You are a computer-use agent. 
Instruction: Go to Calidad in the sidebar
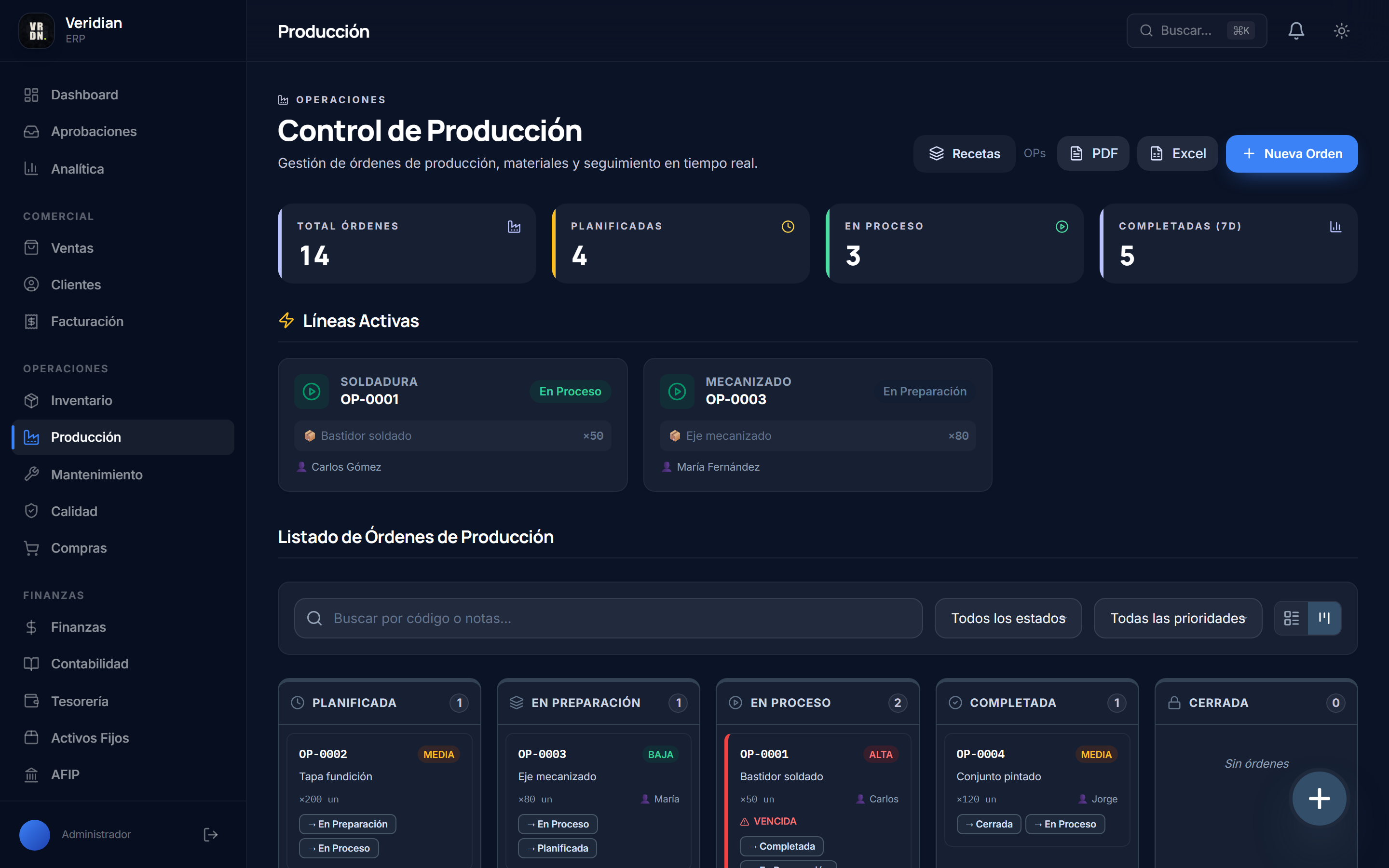point(123,511)
